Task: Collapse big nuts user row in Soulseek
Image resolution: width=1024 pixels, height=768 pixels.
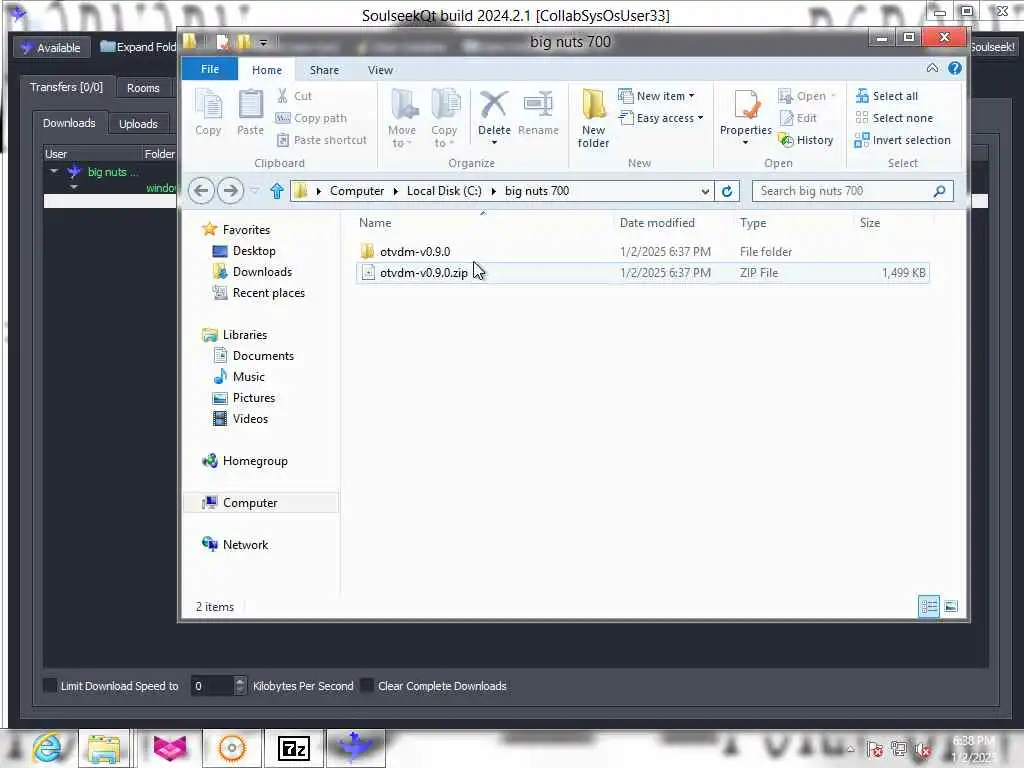Action: [x=54, y=172]
